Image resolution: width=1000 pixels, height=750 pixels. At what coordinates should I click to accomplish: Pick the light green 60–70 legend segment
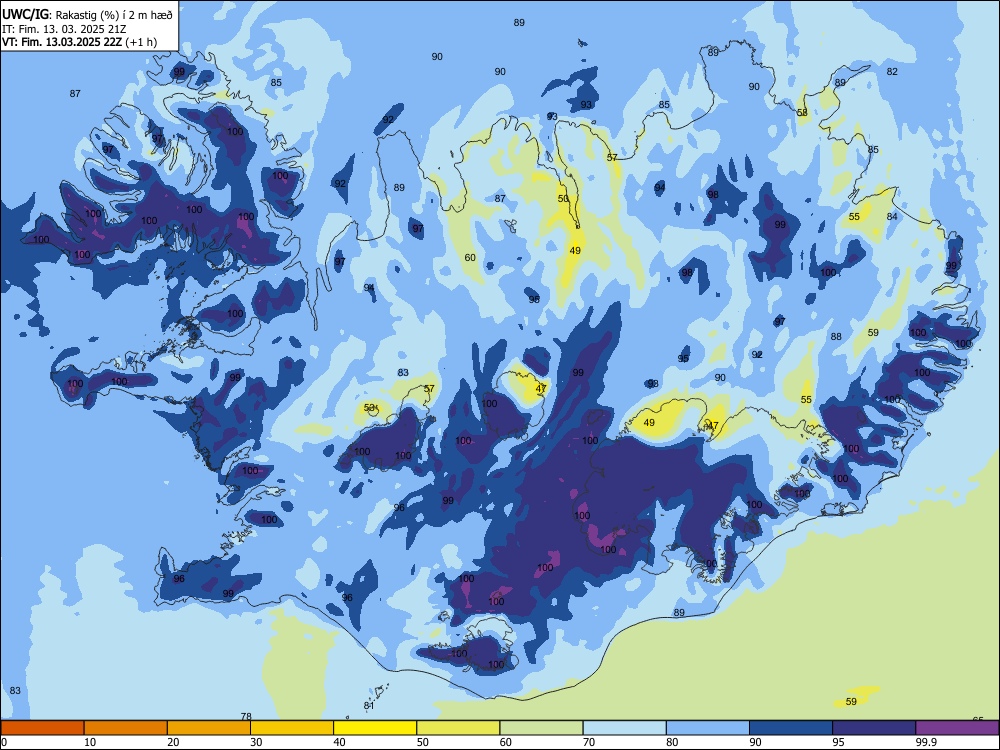(541, 728)
